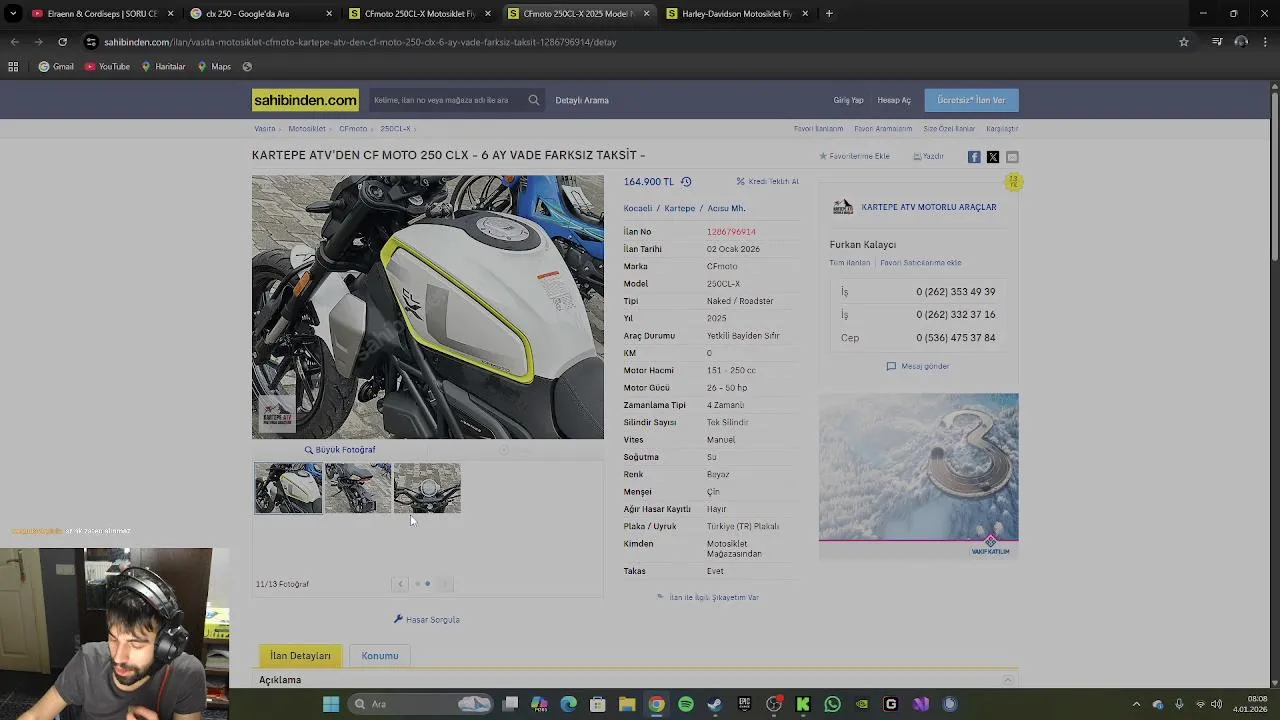
Task: Open a new browser tab
Action: click(x=829, y=14)
